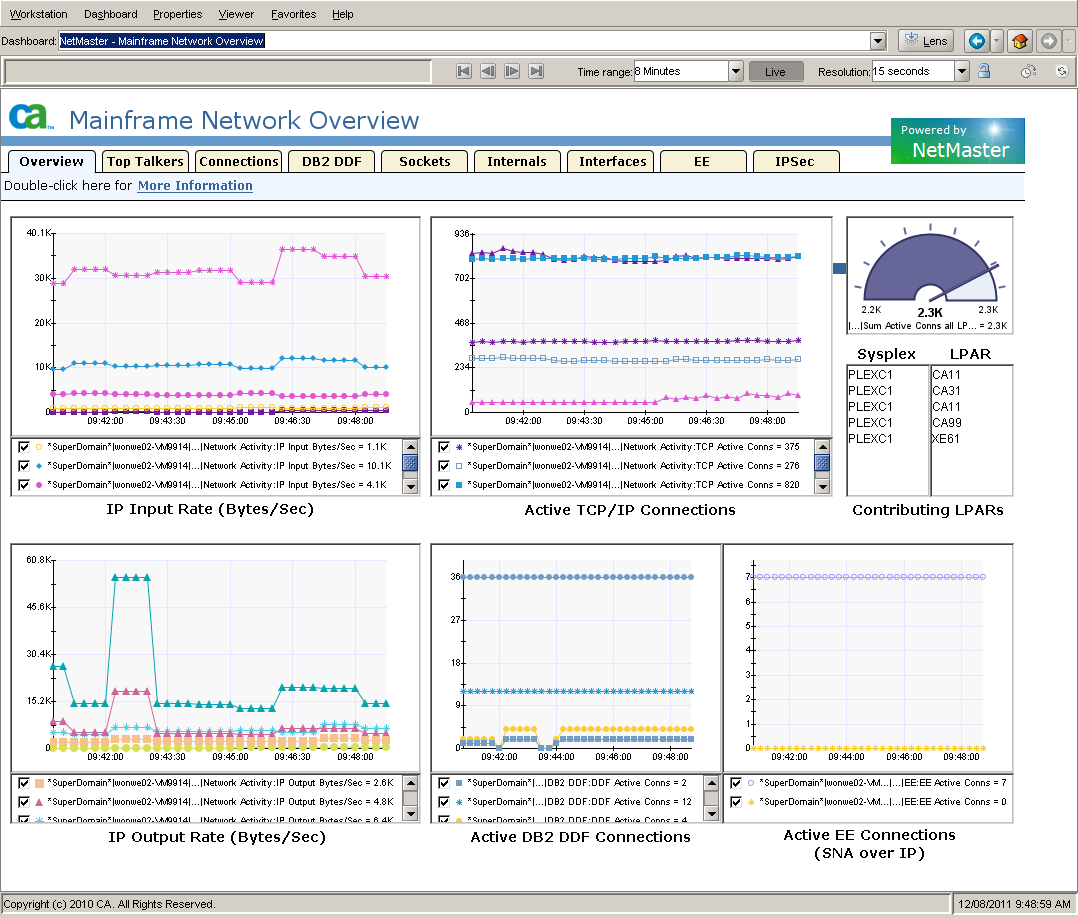Open the Dashboard menu
Image resolution: width=1078 pixels, height=917 pixels.
[x=111, y=14]
